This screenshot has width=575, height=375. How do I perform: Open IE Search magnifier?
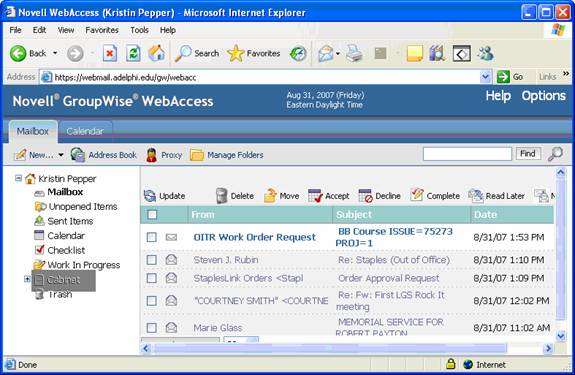(197, 54)
